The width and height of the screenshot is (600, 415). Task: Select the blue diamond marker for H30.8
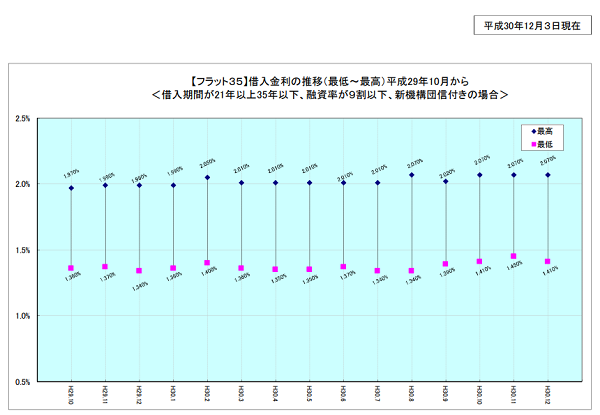coord(412,175)
